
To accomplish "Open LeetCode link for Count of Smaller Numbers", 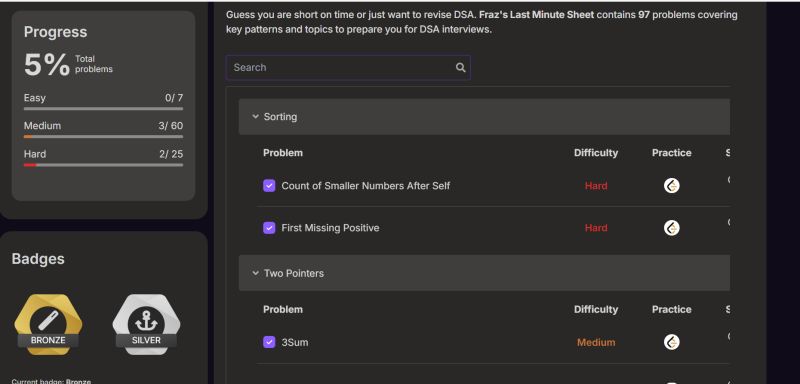I will tap(671, 186).
